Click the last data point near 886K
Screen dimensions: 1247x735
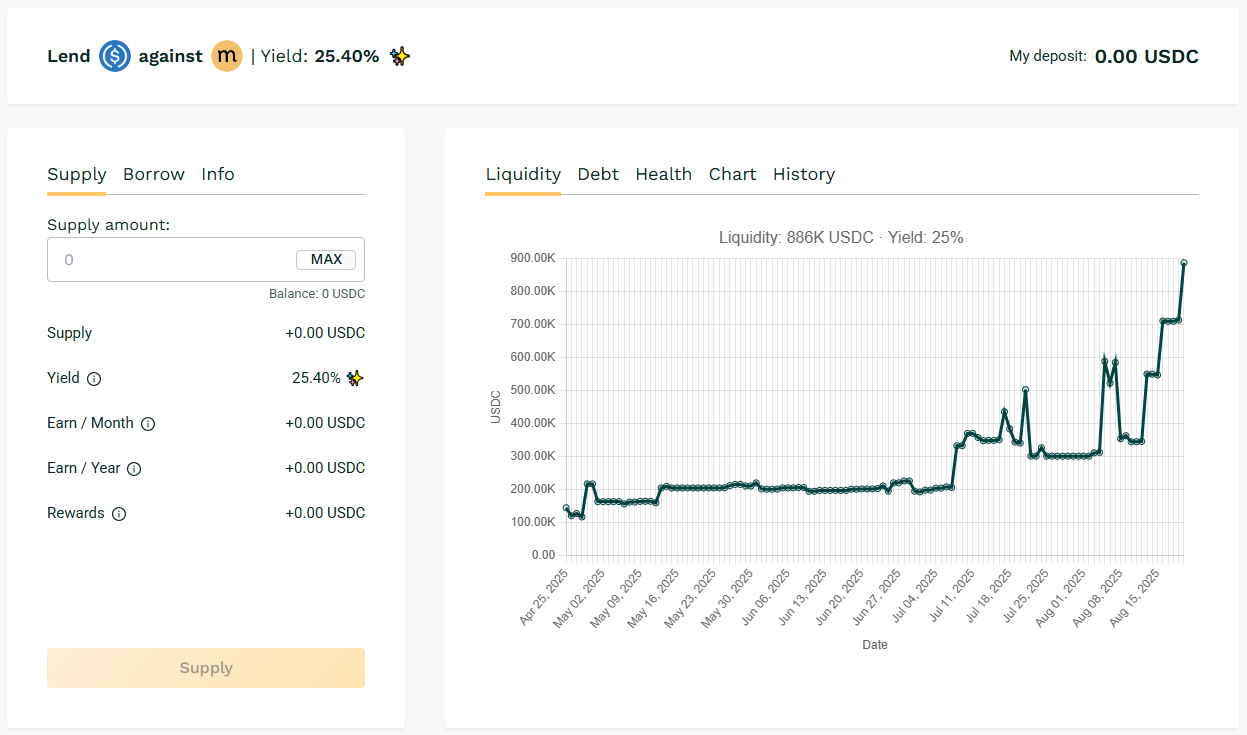pyautogui.click(x=1184, y=263)
